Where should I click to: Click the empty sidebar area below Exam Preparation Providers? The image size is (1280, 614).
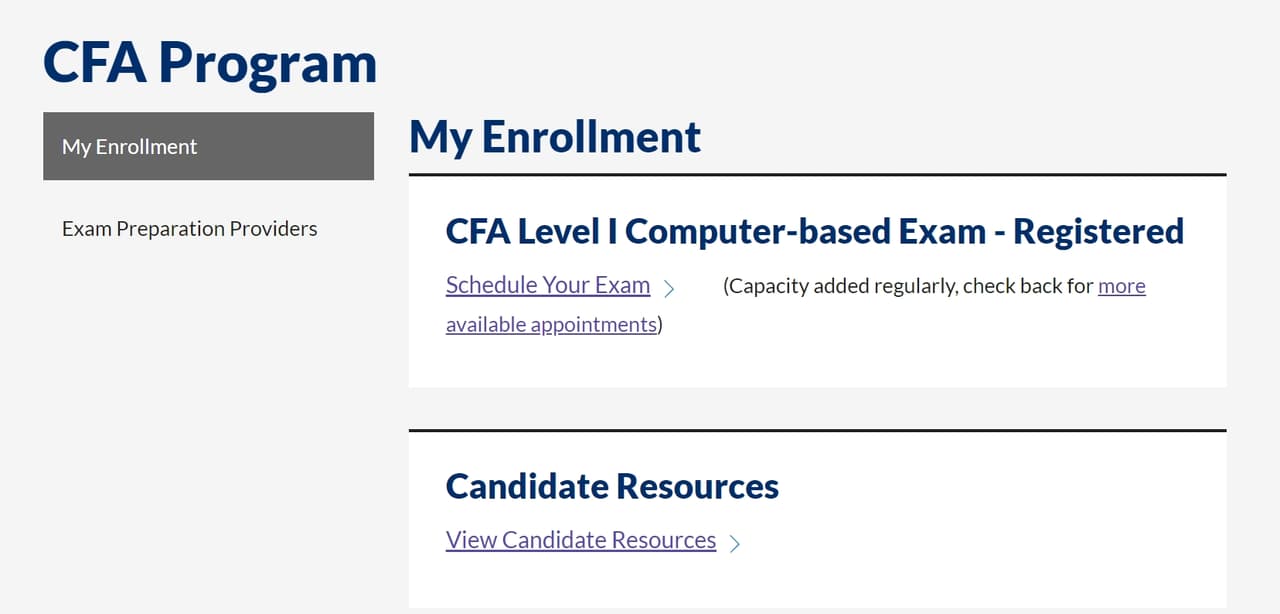(x=208, y=420)
